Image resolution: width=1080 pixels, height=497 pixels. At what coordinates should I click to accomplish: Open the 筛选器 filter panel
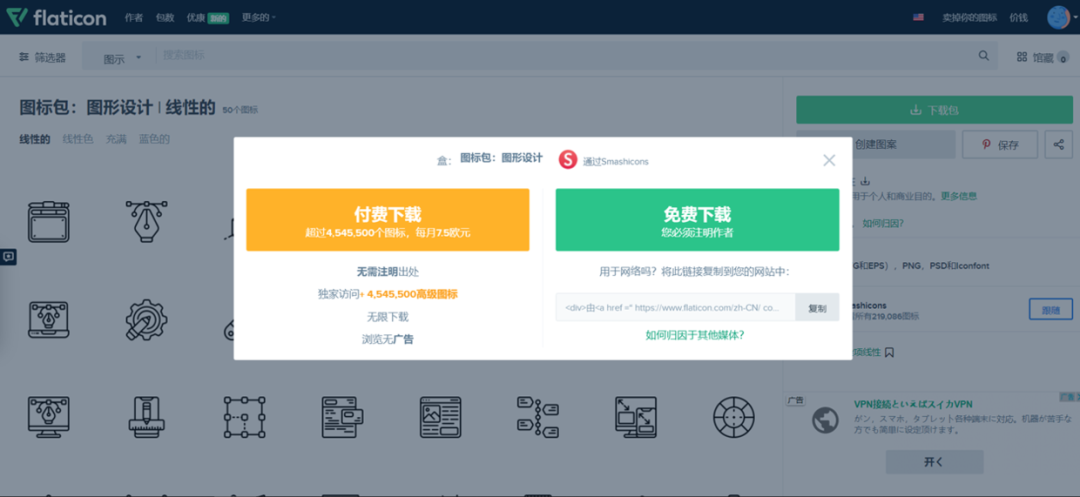pos(43,57)
